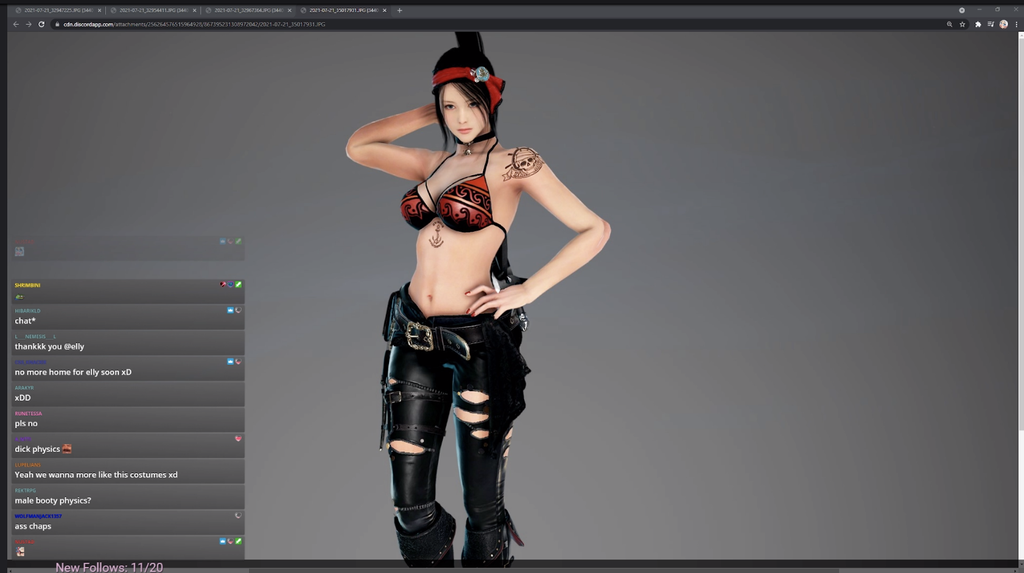1024x573 pixels.
Task: Click chat message "thankkk you @elly"
Action: point(50,346)
